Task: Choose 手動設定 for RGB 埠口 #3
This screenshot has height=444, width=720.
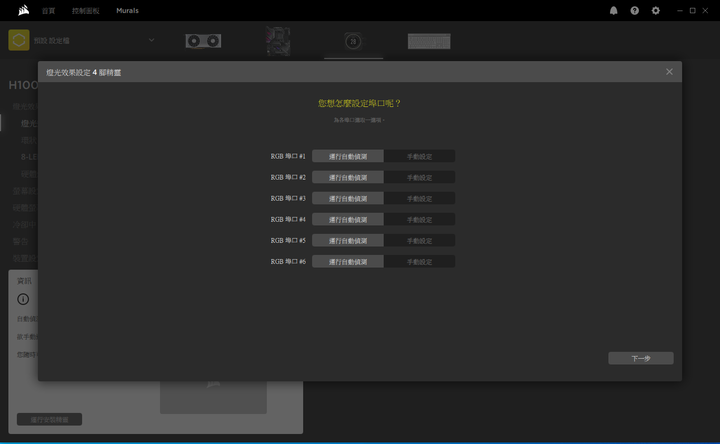Action: coord(419,198)
